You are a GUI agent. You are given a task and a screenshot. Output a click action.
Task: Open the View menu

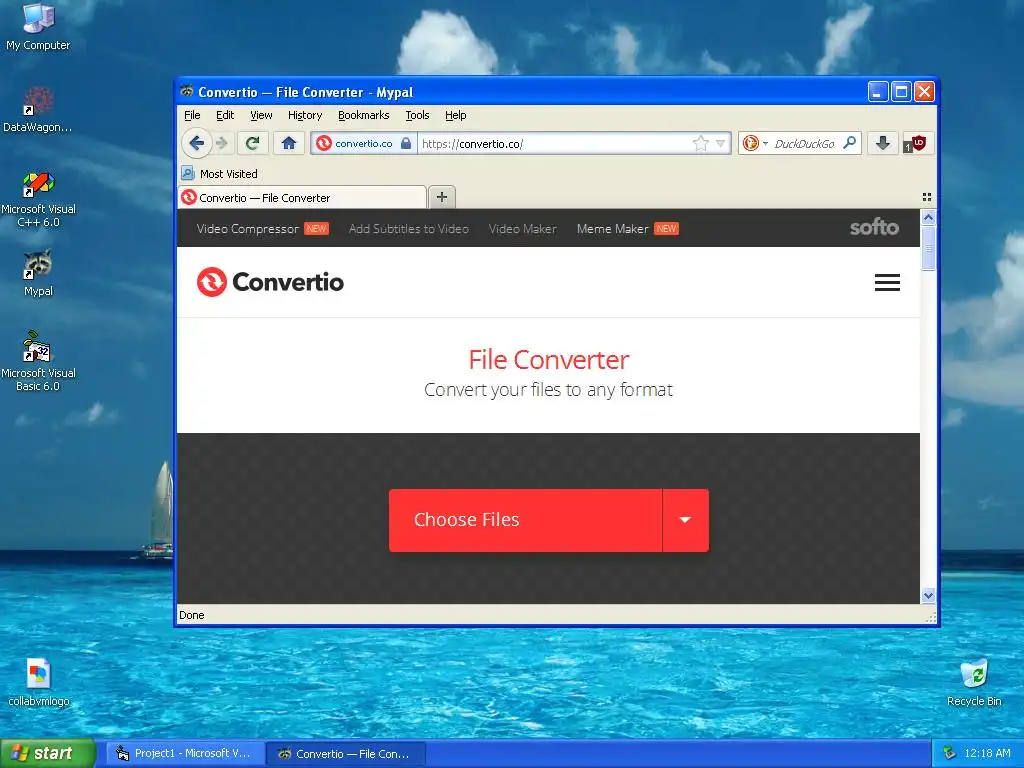(x=261, y=115)
